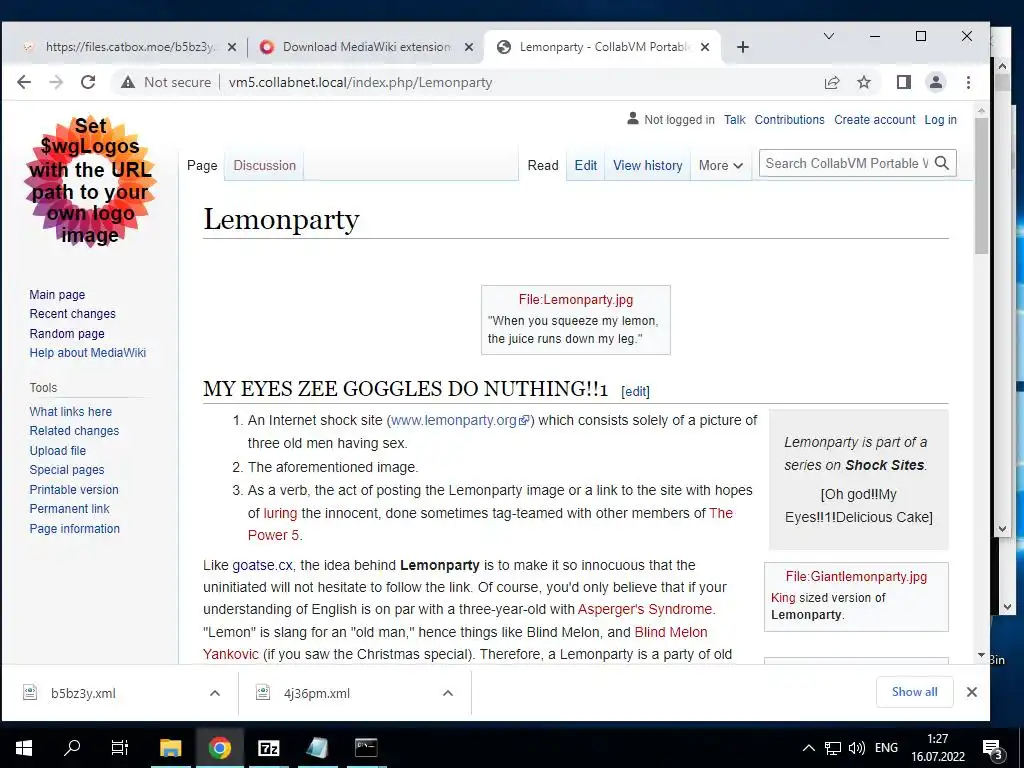The height and width of the screenshot is (768, 1024).
Task: Open the Contributions link
Action: [789, 120]
